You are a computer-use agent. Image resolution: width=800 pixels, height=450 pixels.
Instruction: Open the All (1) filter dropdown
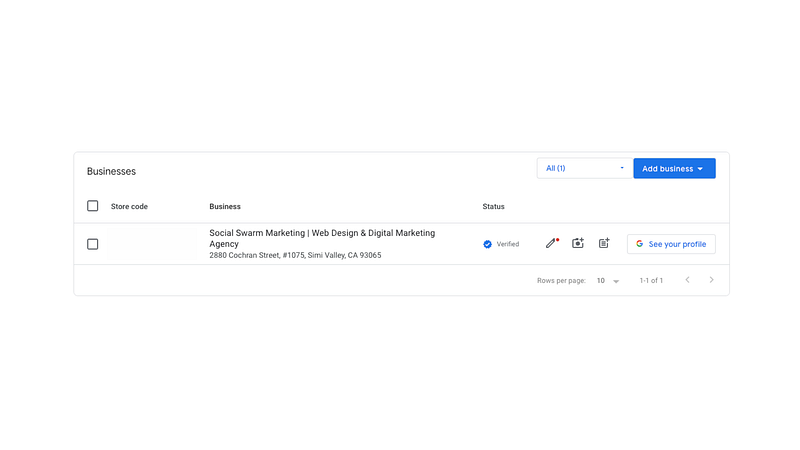584,168
